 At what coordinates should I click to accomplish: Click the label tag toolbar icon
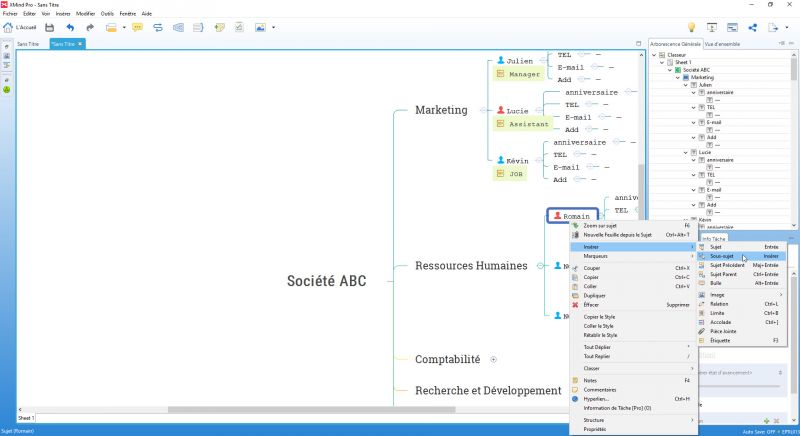[x=219, y=28]
